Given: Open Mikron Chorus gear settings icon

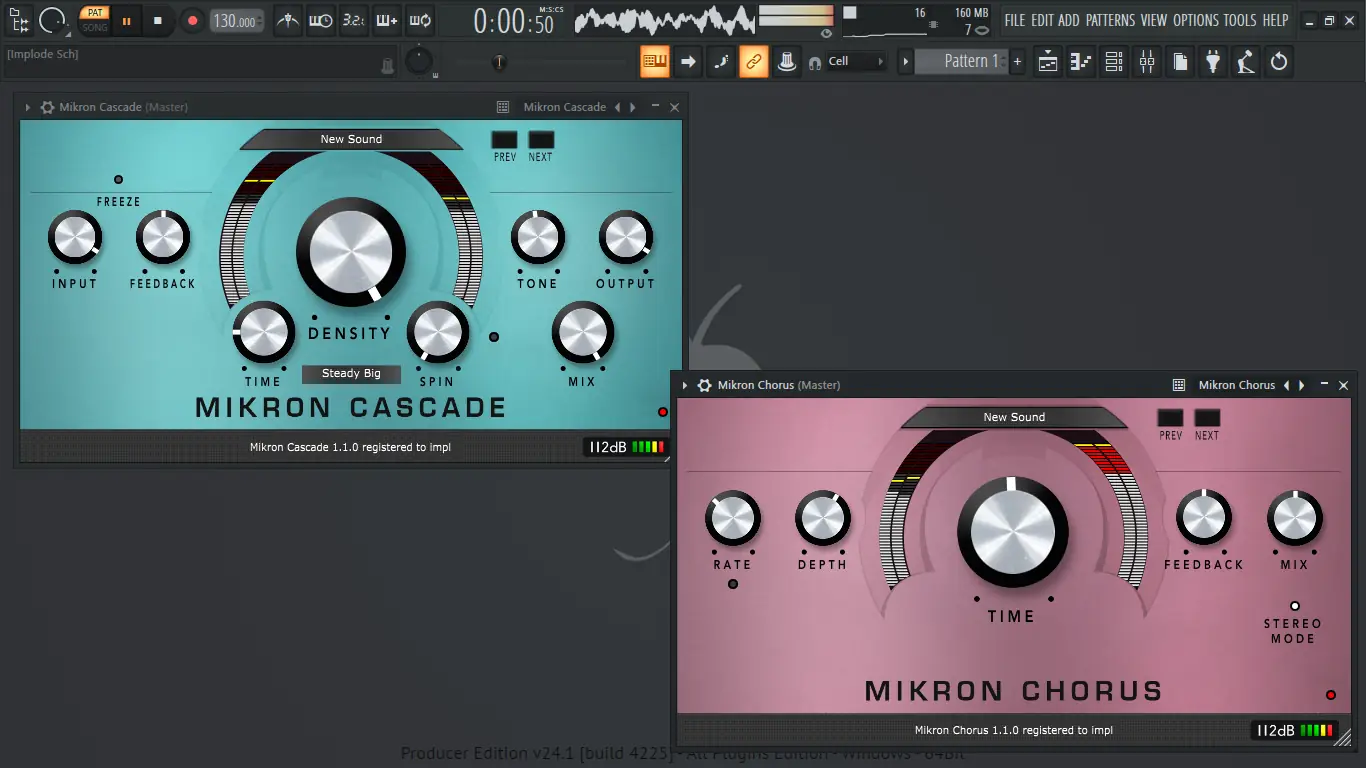Looking at the screenshot, I should click(x=705, y=385).
